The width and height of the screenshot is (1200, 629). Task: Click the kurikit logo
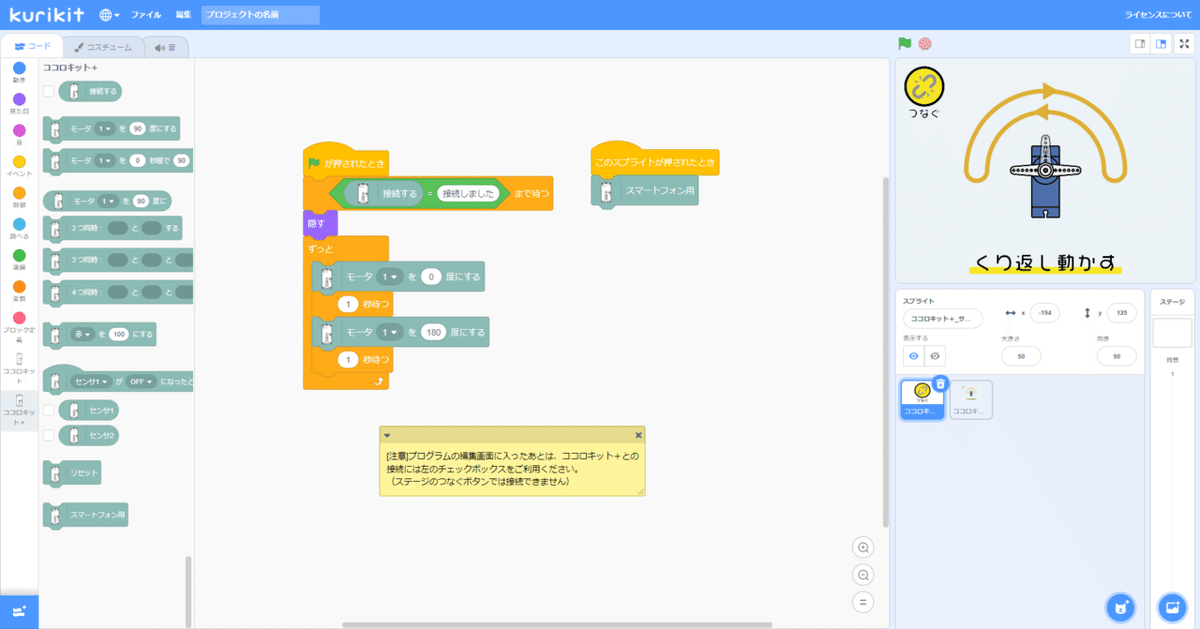tap(47, 14)
